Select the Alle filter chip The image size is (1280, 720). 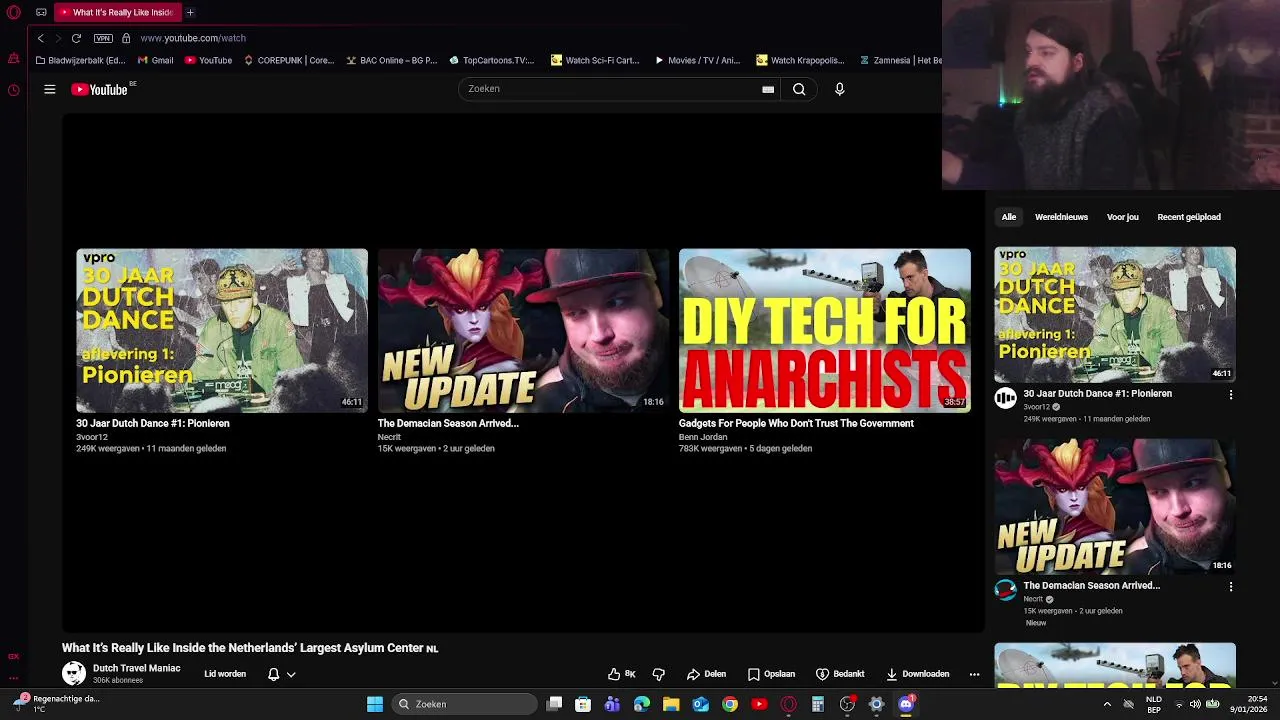tap(1009, 217)
